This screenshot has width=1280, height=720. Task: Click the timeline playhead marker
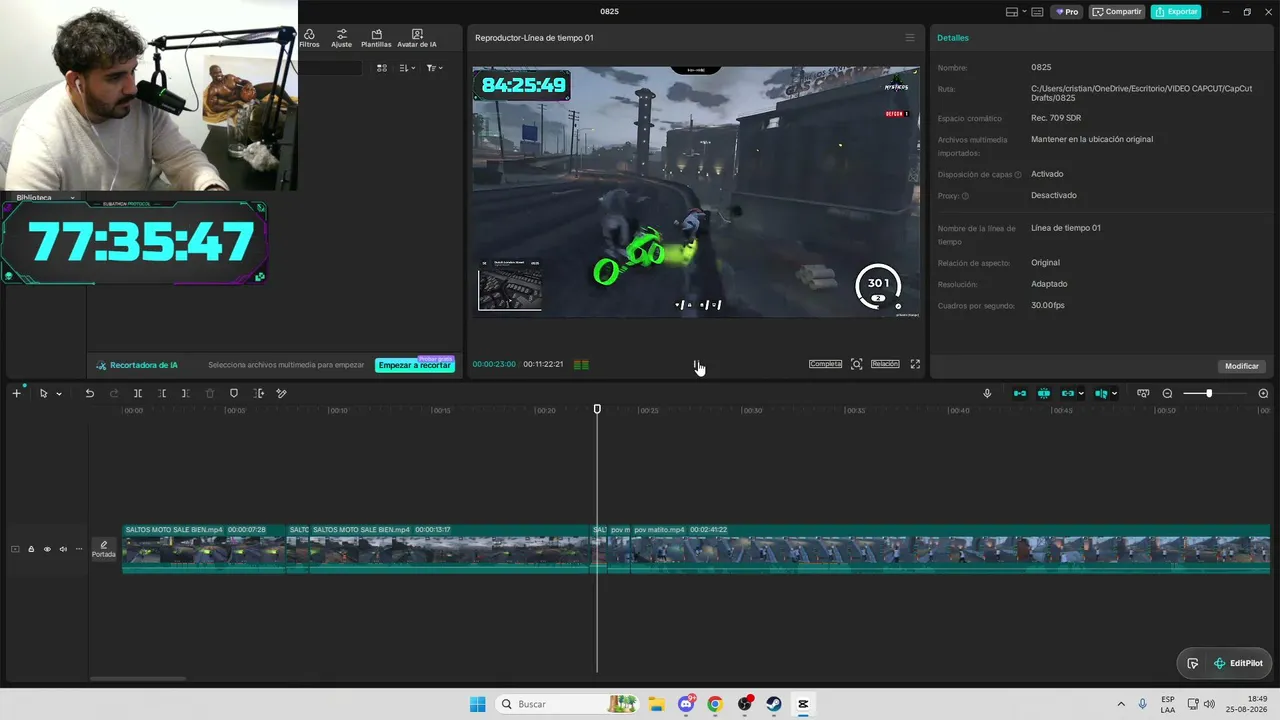(597, 409)
